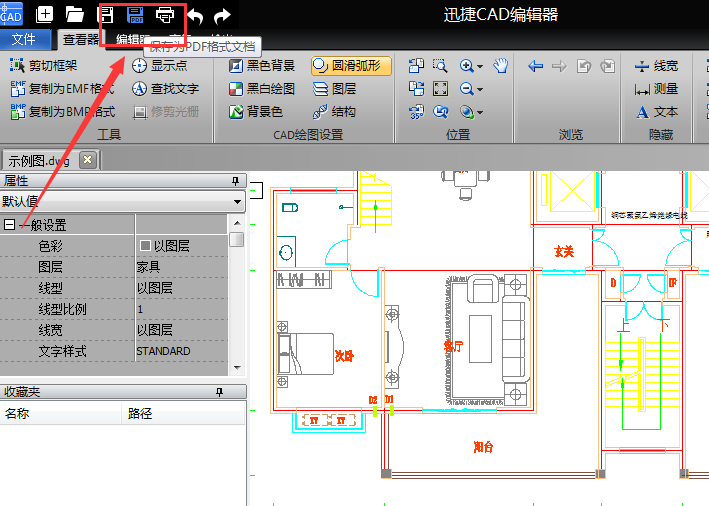Open a file with the folder icon

coord(74,15)
